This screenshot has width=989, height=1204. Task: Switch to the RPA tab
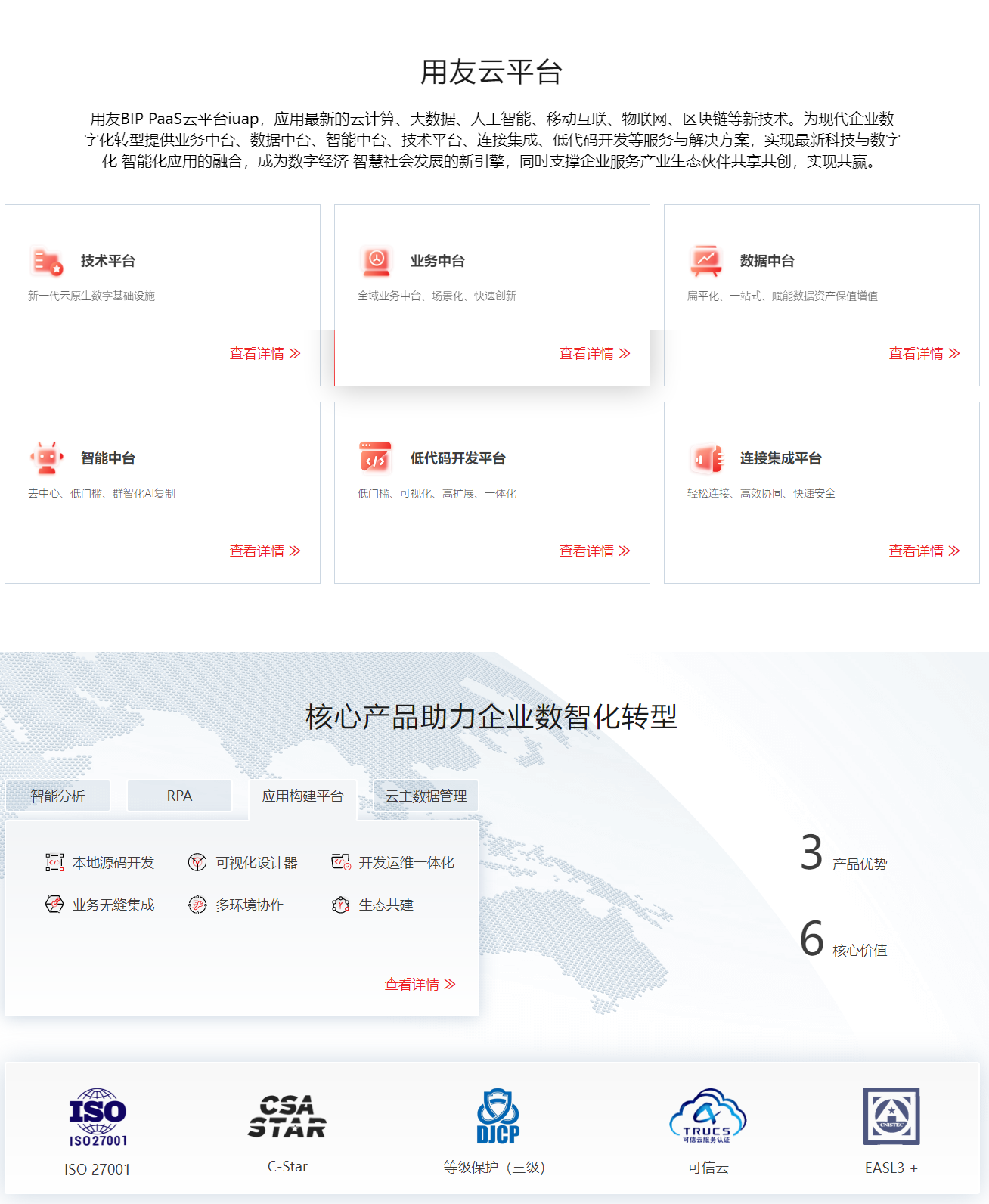pyautogui.click(x=180, y=796)
